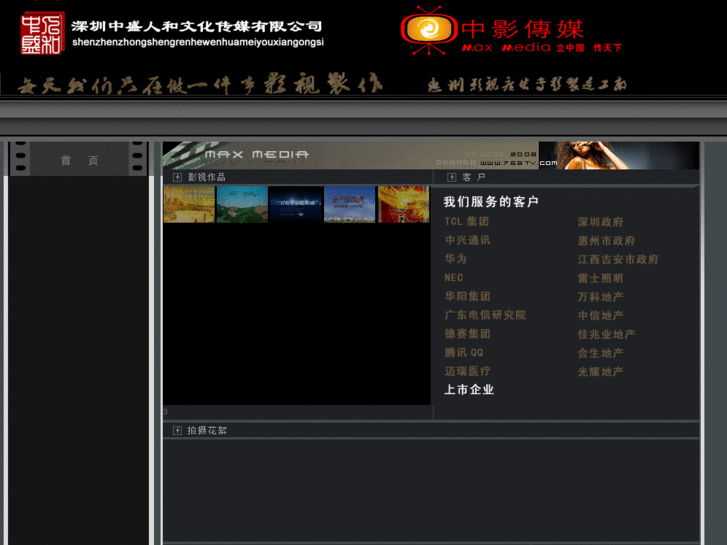Select 迈瑞医疗 client
The height and width of the screenshot is (545, 727).
click(467, 371)
